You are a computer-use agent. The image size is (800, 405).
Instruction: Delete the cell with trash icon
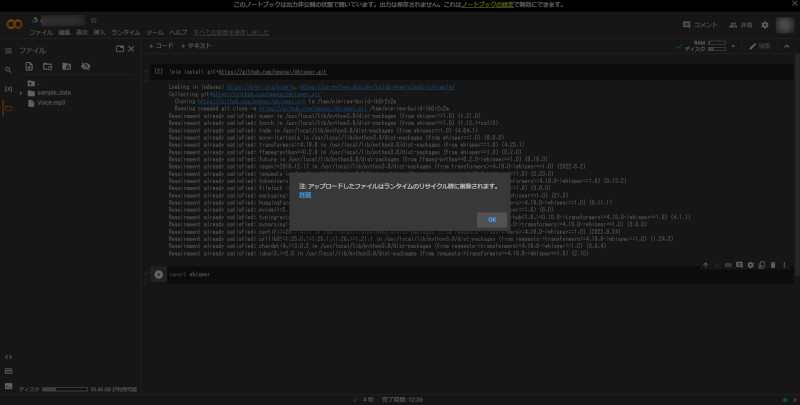[x=773, y=265]
